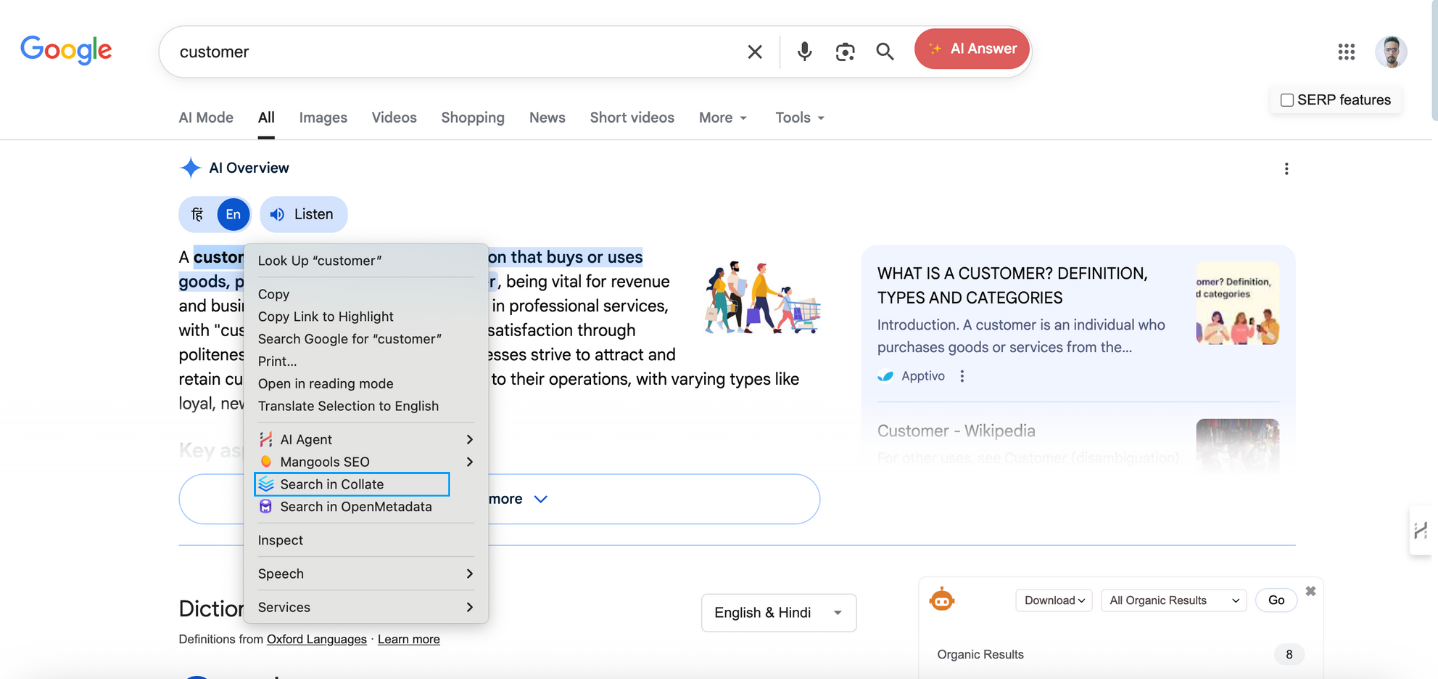The image size is (1438, 679).
Task: Click the AI Overview sparkle icon
Action: [190, 168]
